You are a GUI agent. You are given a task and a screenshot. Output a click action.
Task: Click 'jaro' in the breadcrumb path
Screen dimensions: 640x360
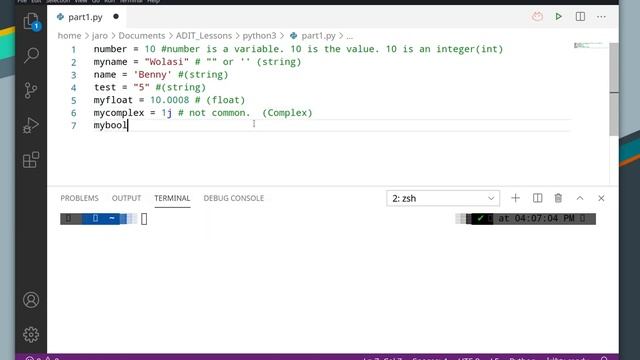click(x=100, y=36)
